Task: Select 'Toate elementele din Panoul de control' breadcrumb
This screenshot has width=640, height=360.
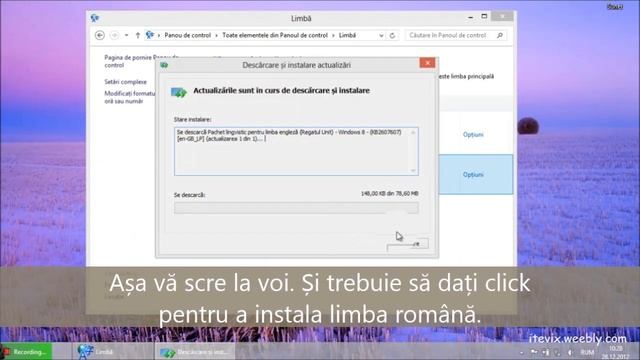Action: (x=275, y=36)
